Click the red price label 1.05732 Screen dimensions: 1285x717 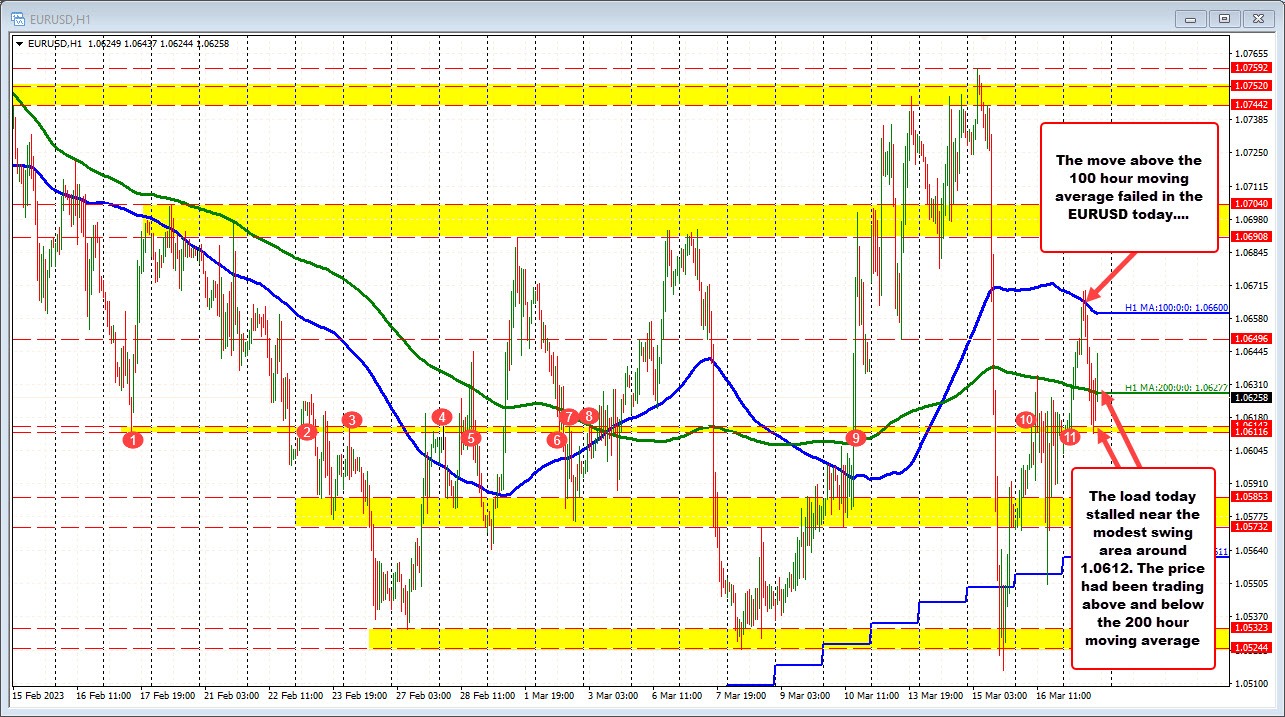pyautogui.click(x=1252, y=527)
